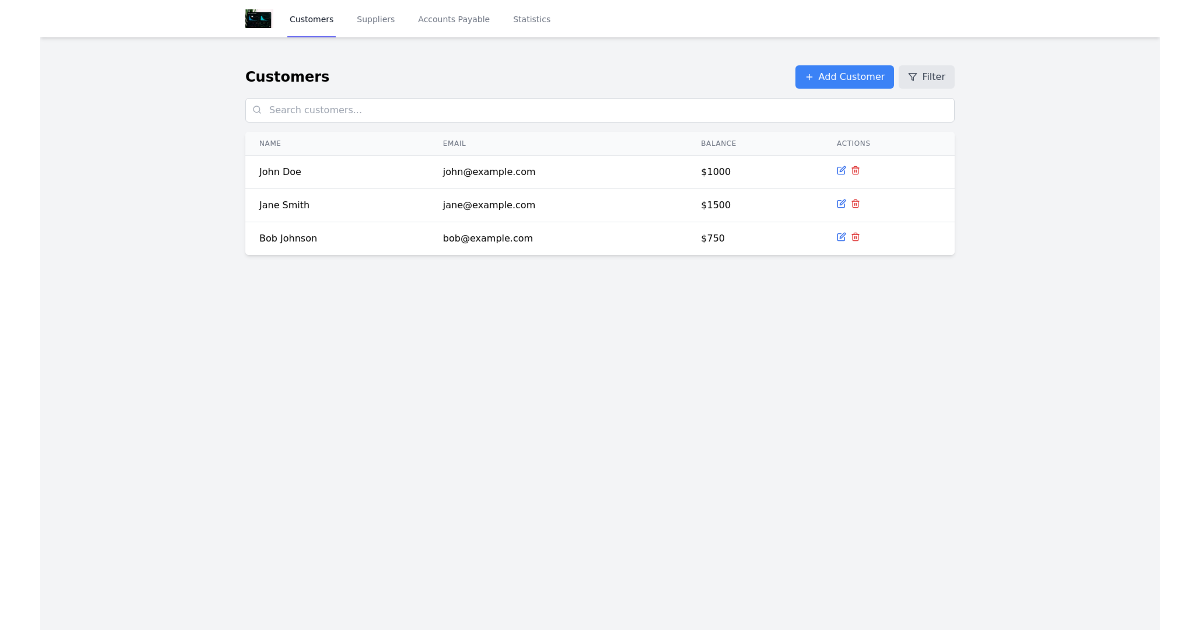Click the search customers input field
1200x630 pixels.
(600, 110)
